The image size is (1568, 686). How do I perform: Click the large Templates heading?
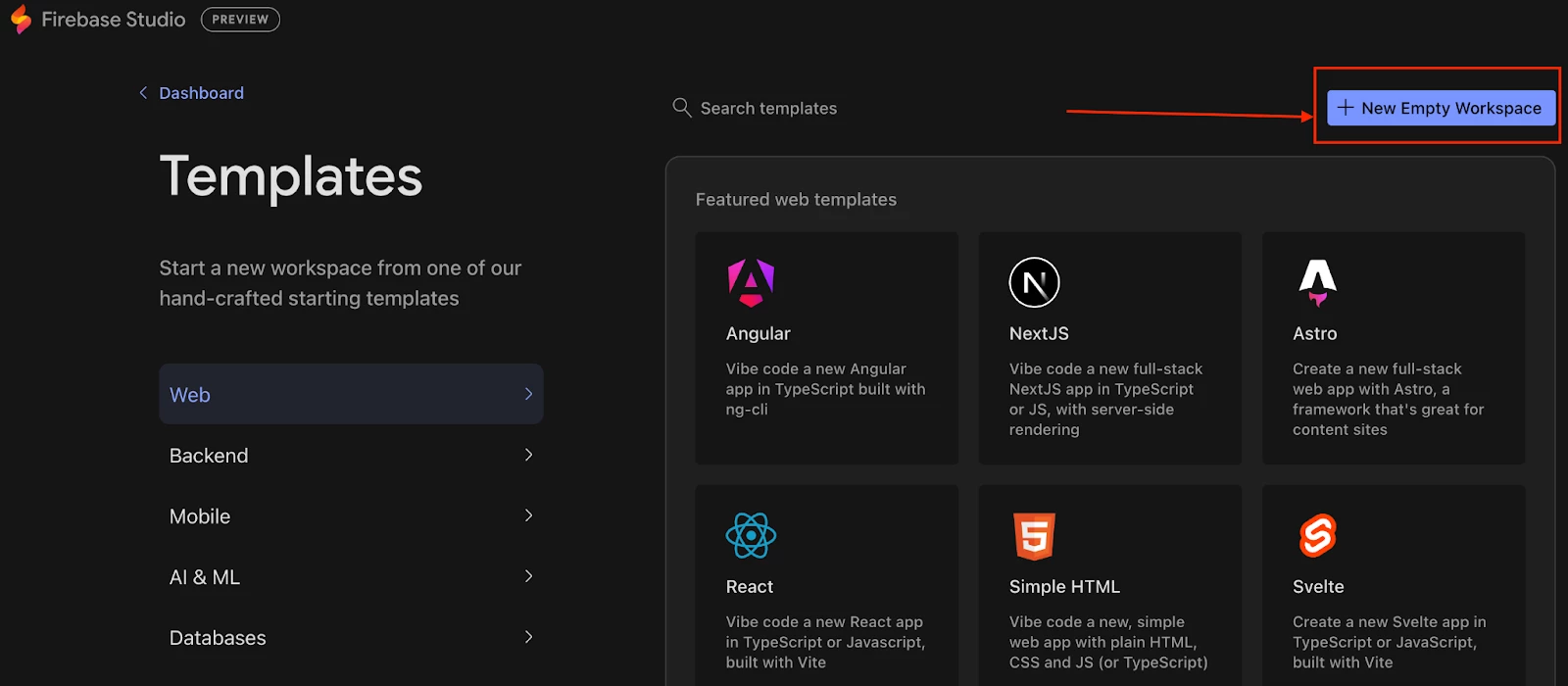click(291, 177)
